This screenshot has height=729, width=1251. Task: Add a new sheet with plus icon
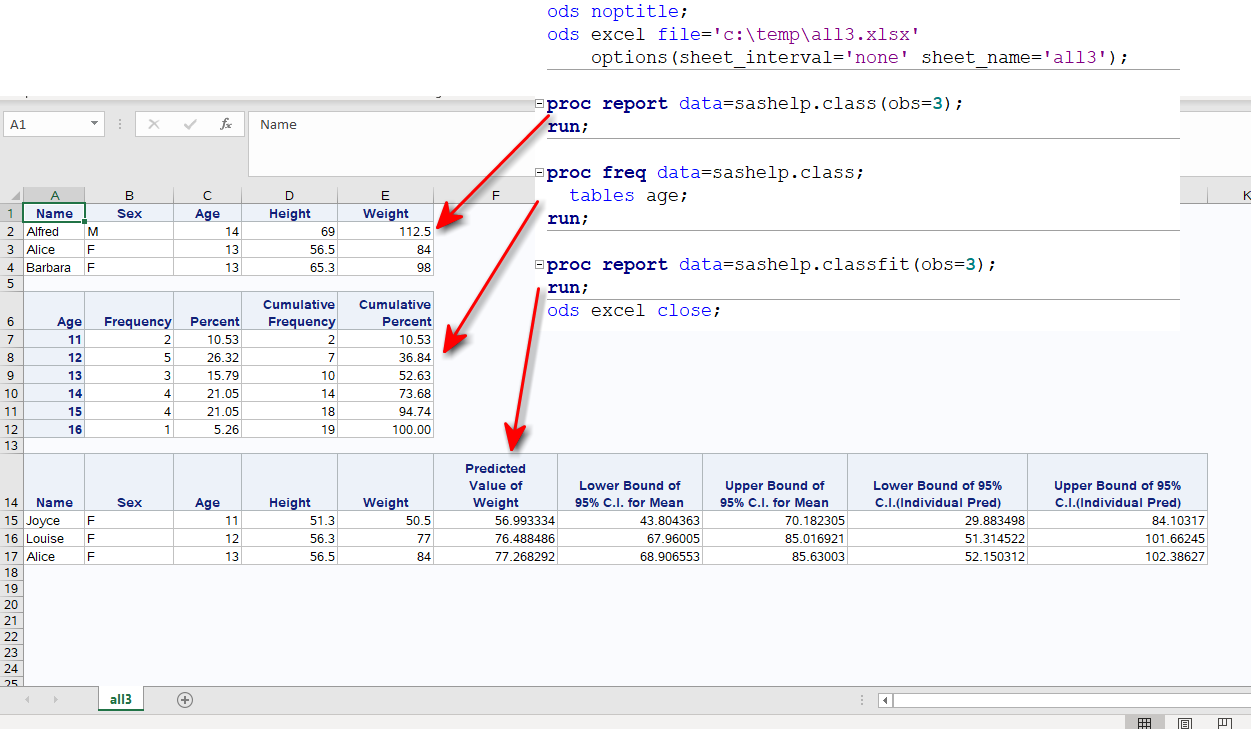coord(185,700)
